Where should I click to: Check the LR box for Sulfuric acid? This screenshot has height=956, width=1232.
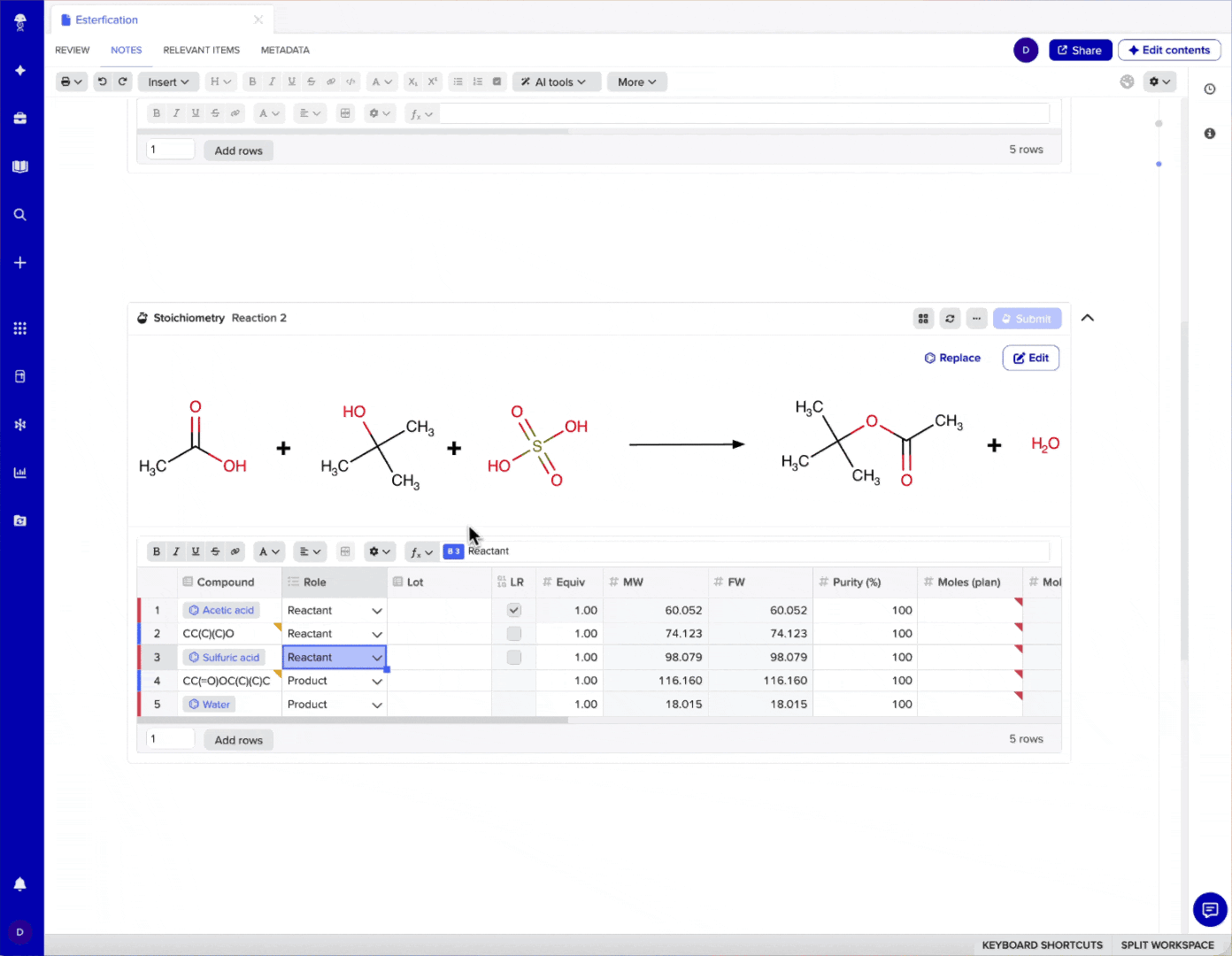[514, 658]
